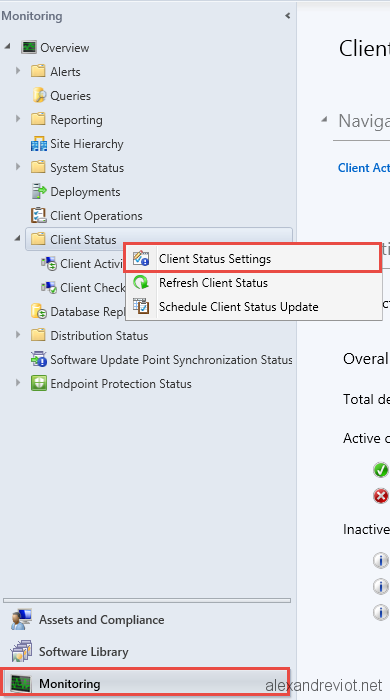The width and height of the screenshot is (390, 700).
Task: Collapse the Client Status tree node
Action: coord(18,239)
